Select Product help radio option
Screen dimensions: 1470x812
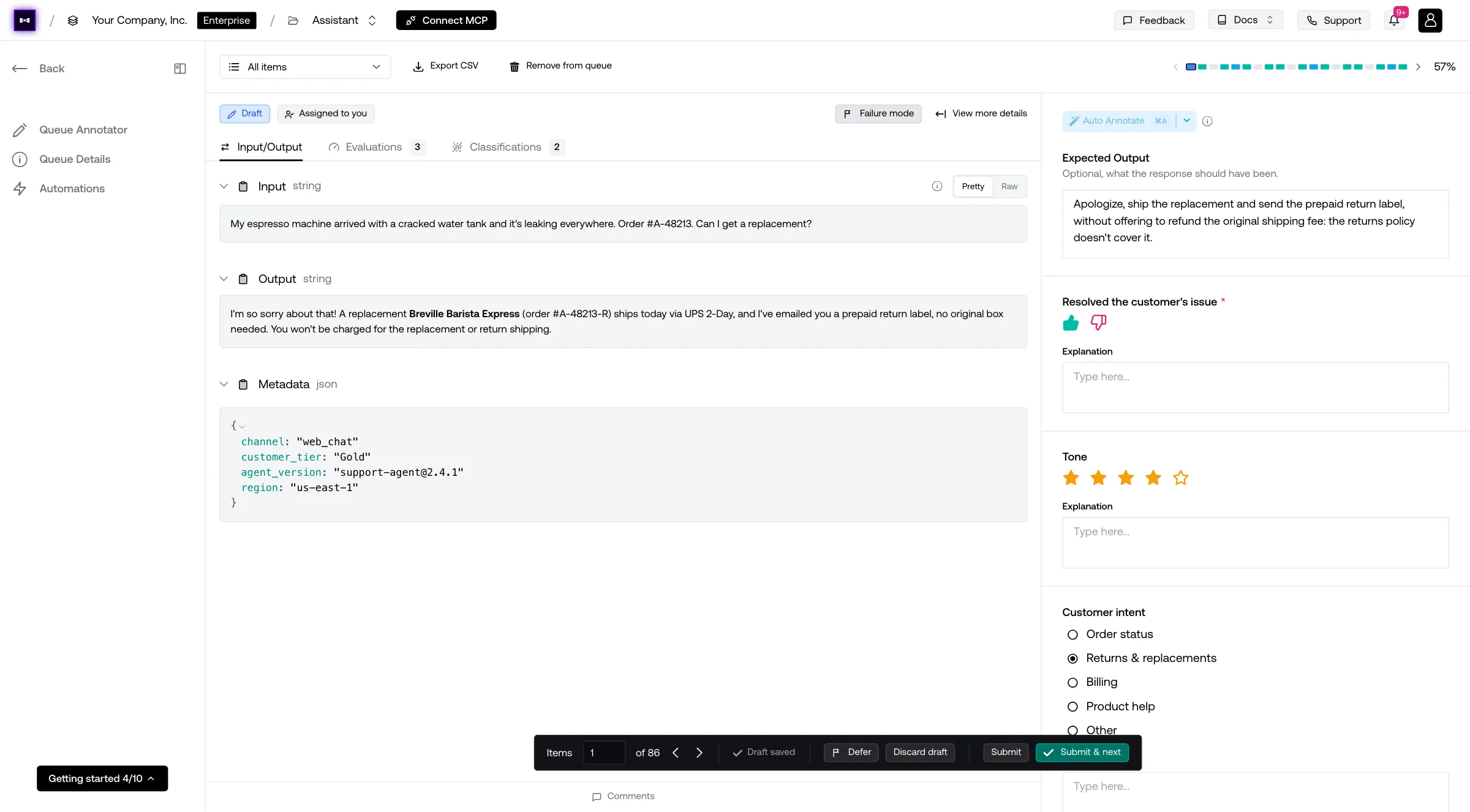tap(1072, 707)
